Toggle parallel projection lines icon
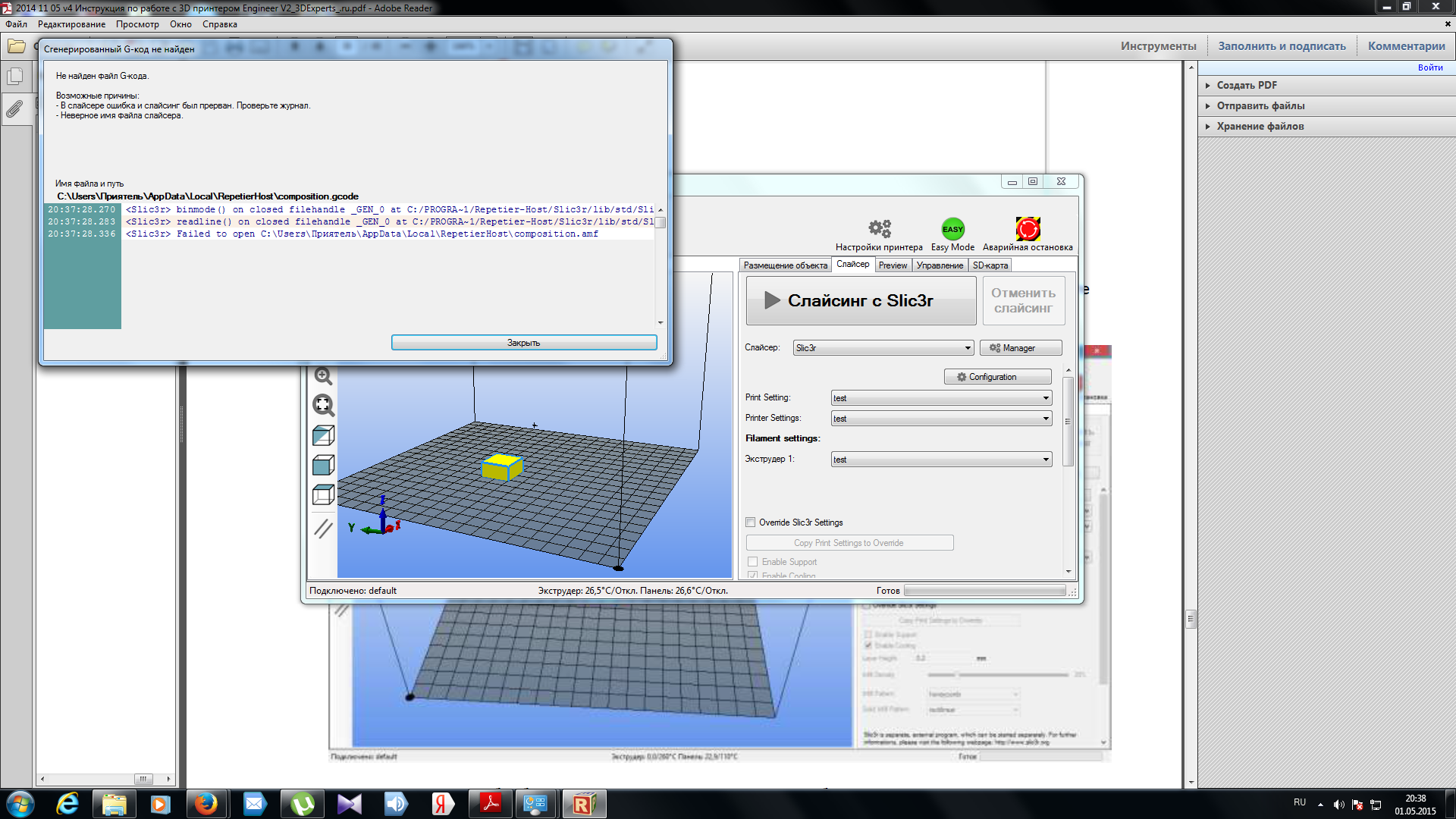Viewport: 1456px width, 819px height. click(x=323, y=528)
